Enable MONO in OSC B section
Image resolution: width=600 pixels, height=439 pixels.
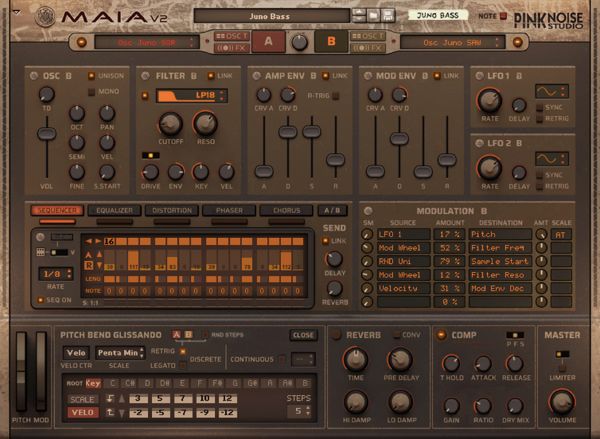click(x=91, y=91)
